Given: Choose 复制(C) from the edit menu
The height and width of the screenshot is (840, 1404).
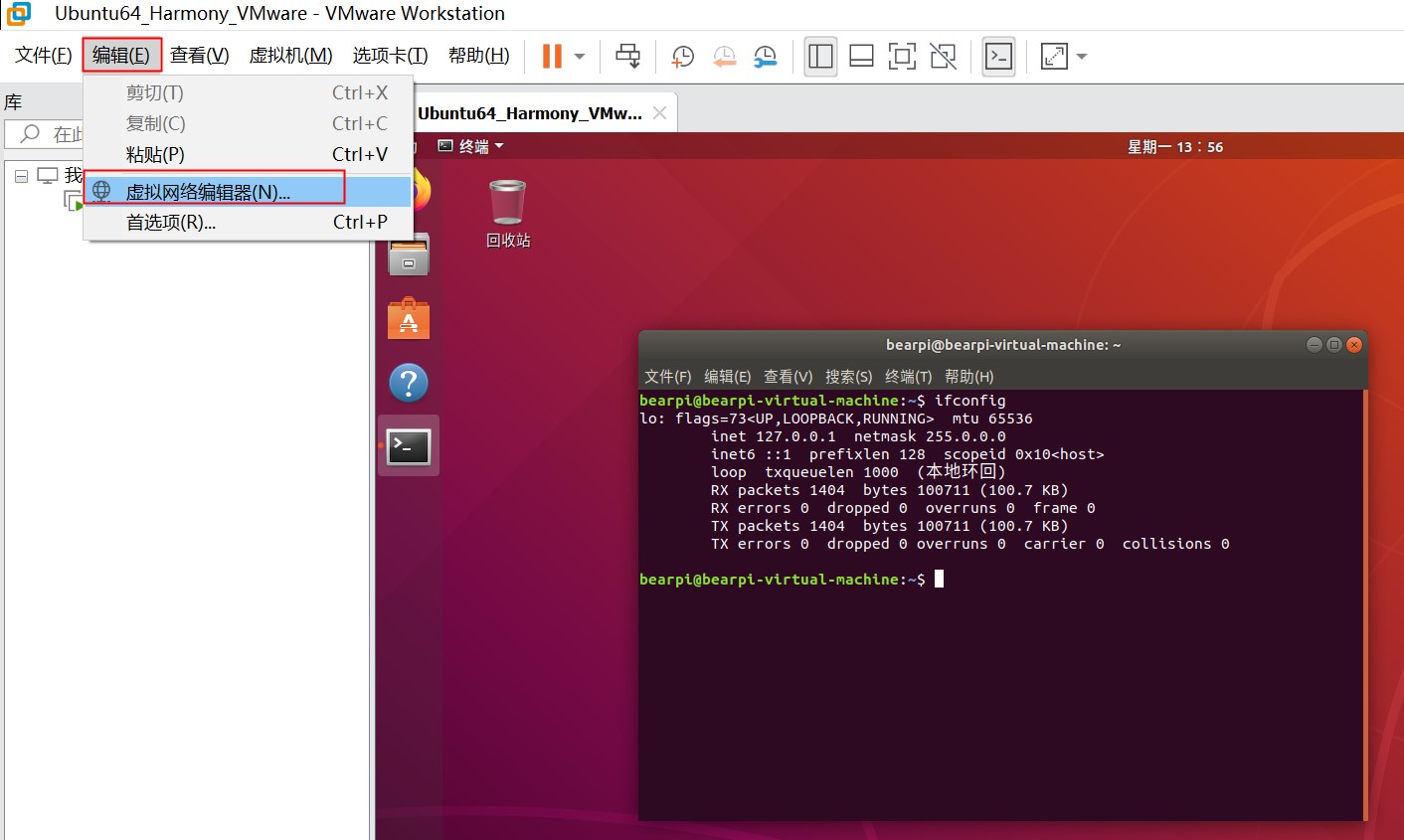Looking at the screenshot, I should pyautogui.click(x=248, y=123).
